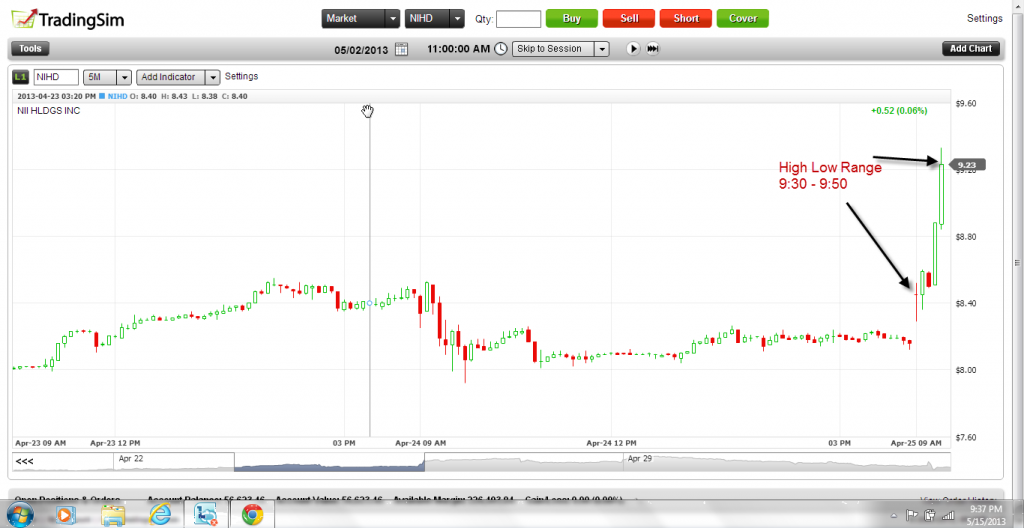Click the red Short button
The width and height of the screenshot is (1024, 528).
(686, 18)
